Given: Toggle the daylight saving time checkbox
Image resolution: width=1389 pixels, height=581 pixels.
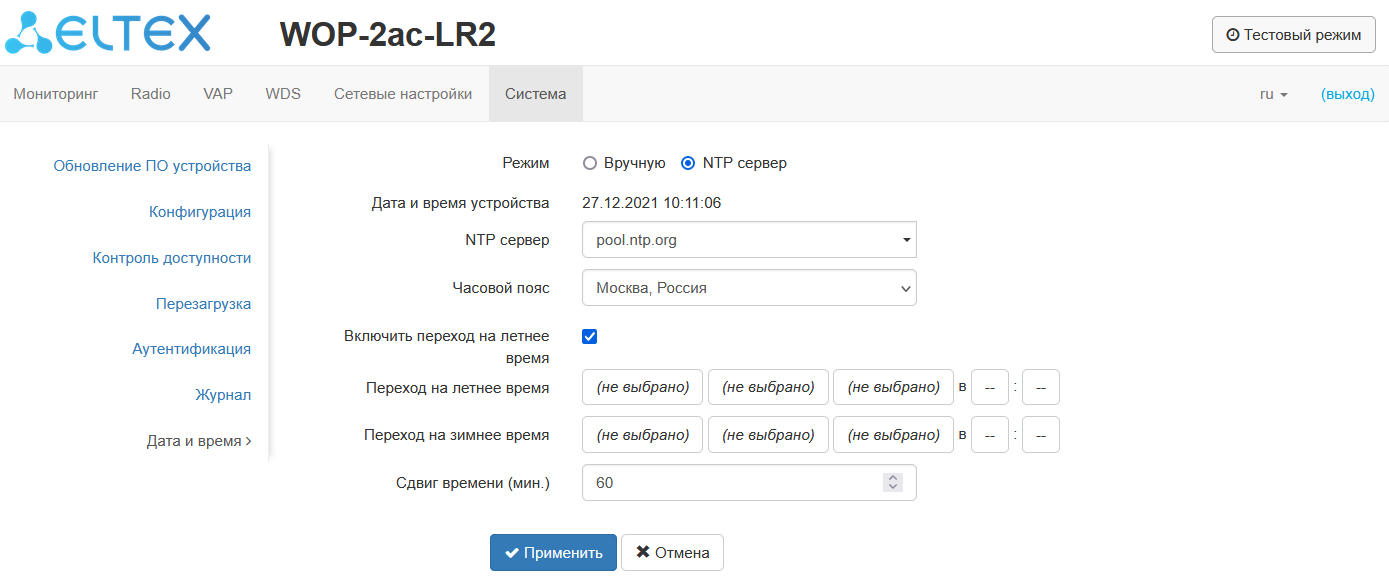Looking at the screenshot, I should point(590,337).
